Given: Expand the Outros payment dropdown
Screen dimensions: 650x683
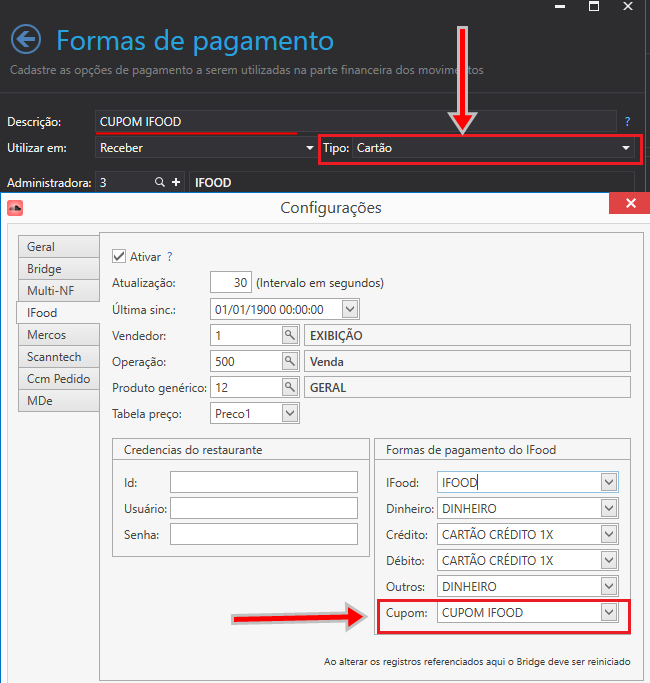Looking at the screenshot, I should tap(609, 586).
